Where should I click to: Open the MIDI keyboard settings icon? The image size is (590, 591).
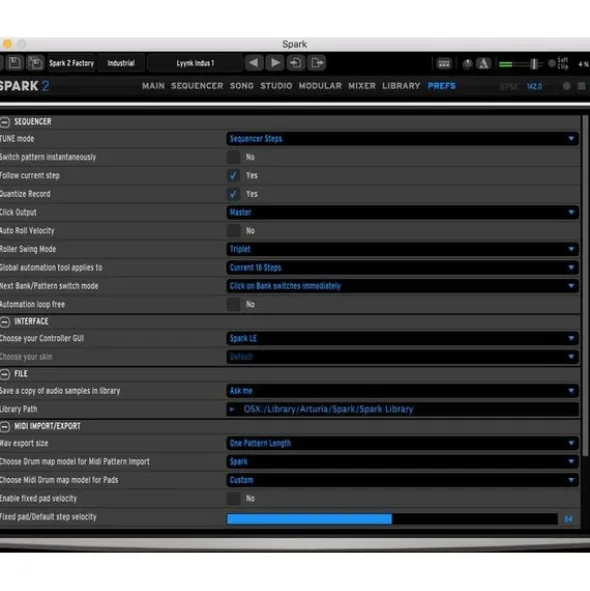[x=444, y=63]
